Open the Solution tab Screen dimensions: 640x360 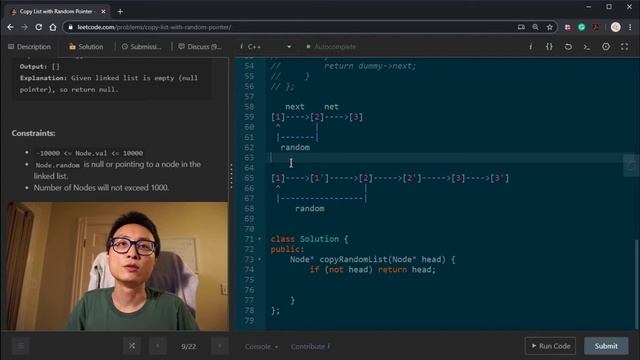point(86,47)
